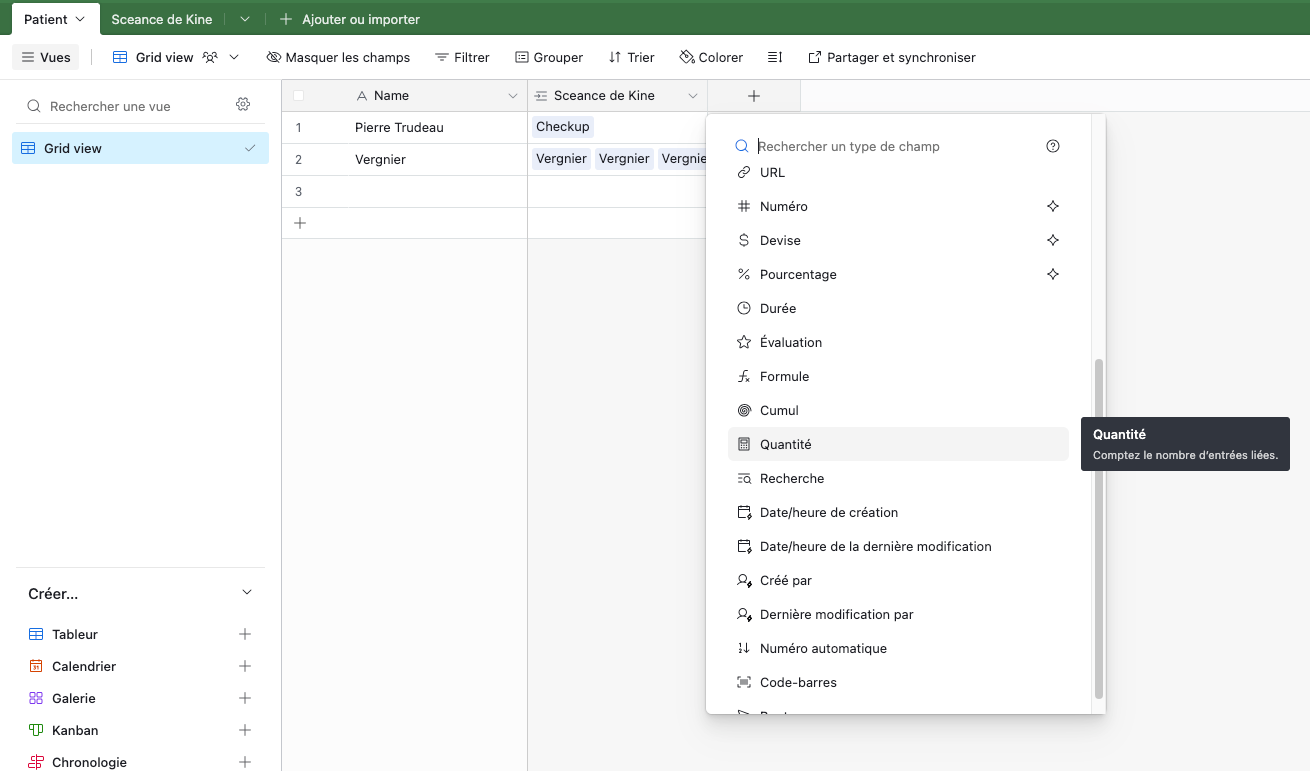Click the sparkle icon next to Numéro
The width and height of the screenshot is (1310, 771).
(1052, 206)
